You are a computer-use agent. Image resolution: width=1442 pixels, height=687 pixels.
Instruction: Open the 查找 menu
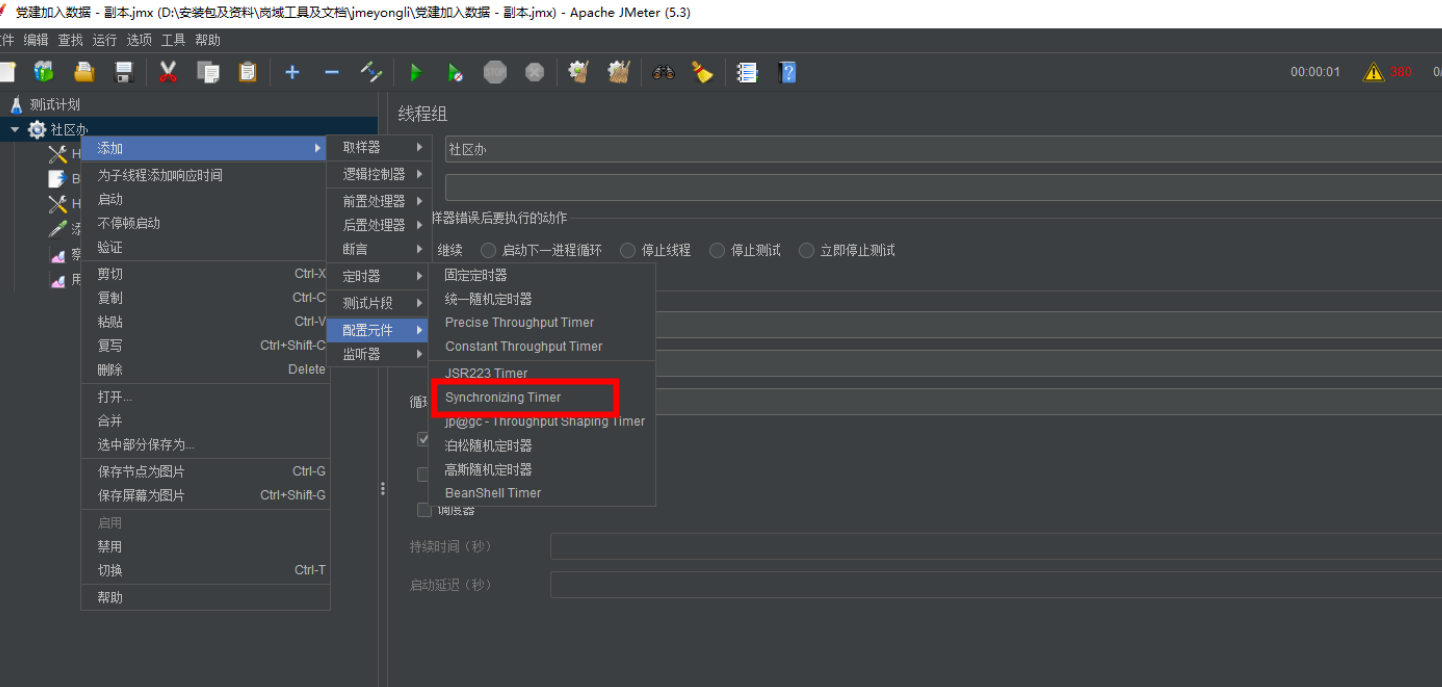tap(70, 40)
